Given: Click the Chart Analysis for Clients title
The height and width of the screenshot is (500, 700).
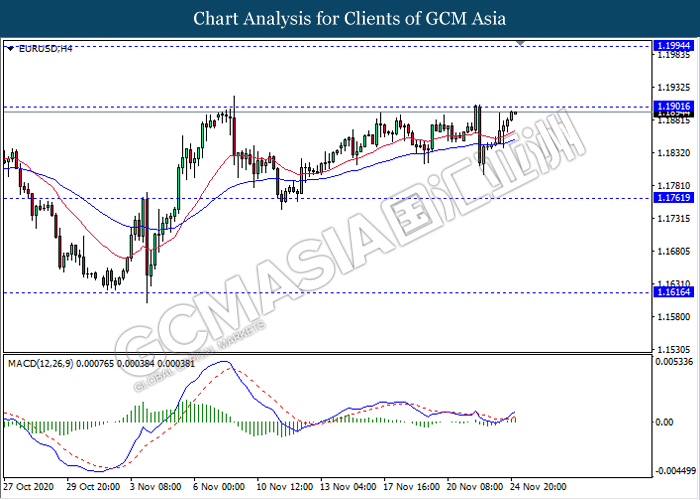Looking at the screenshot, I should (x=350, y=19).
